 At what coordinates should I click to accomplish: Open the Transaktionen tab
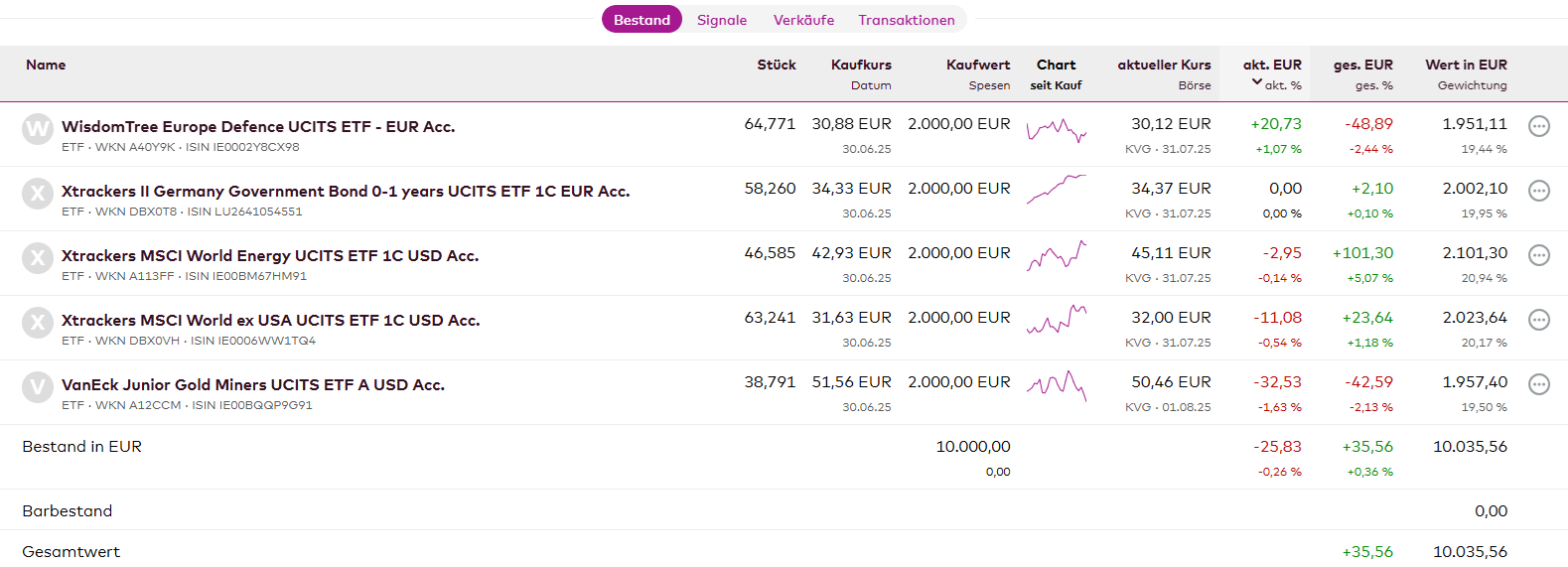pos(906,20)
